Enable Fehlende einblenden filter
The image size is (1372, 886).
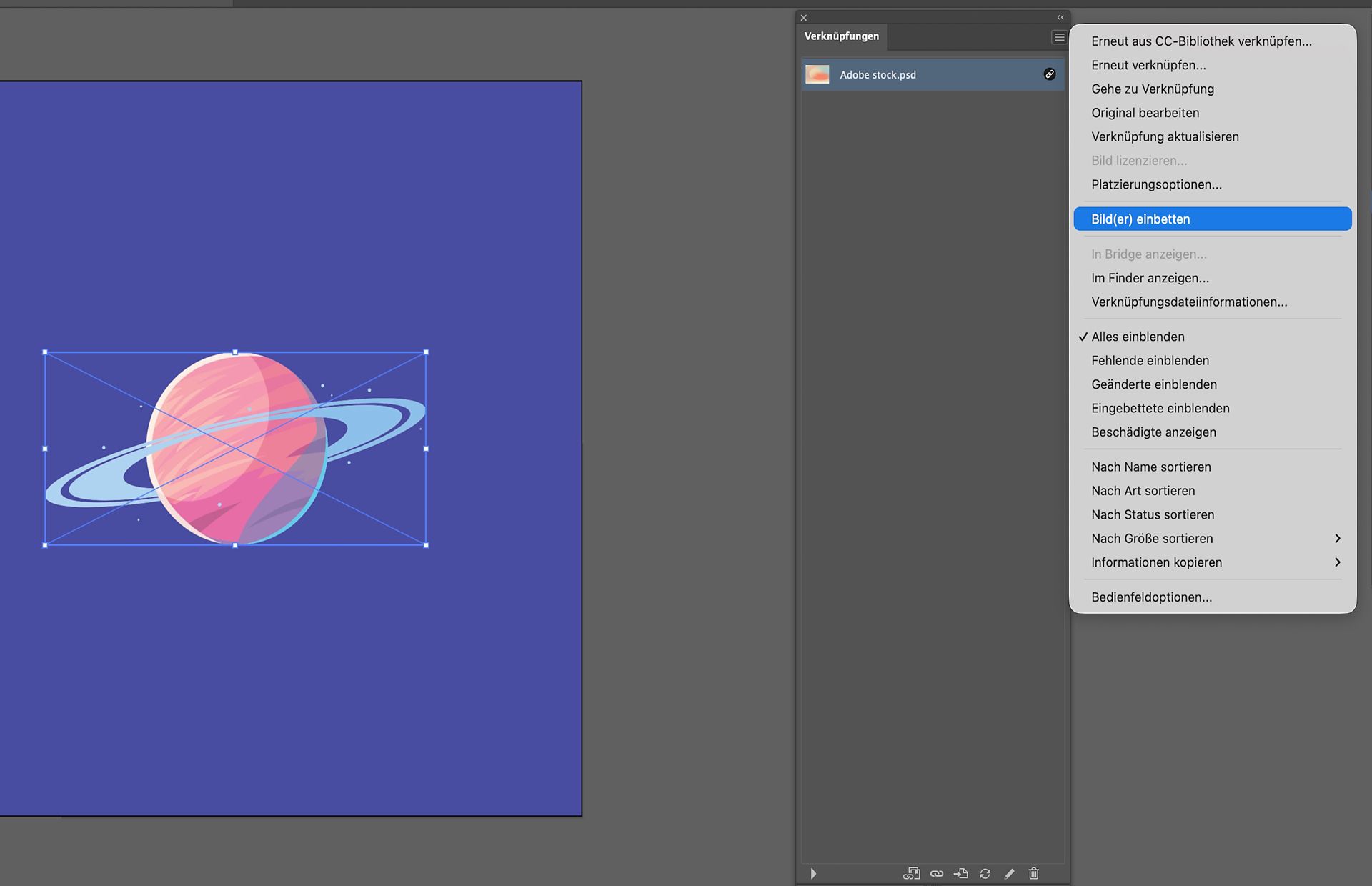(x=1213, y=360)
